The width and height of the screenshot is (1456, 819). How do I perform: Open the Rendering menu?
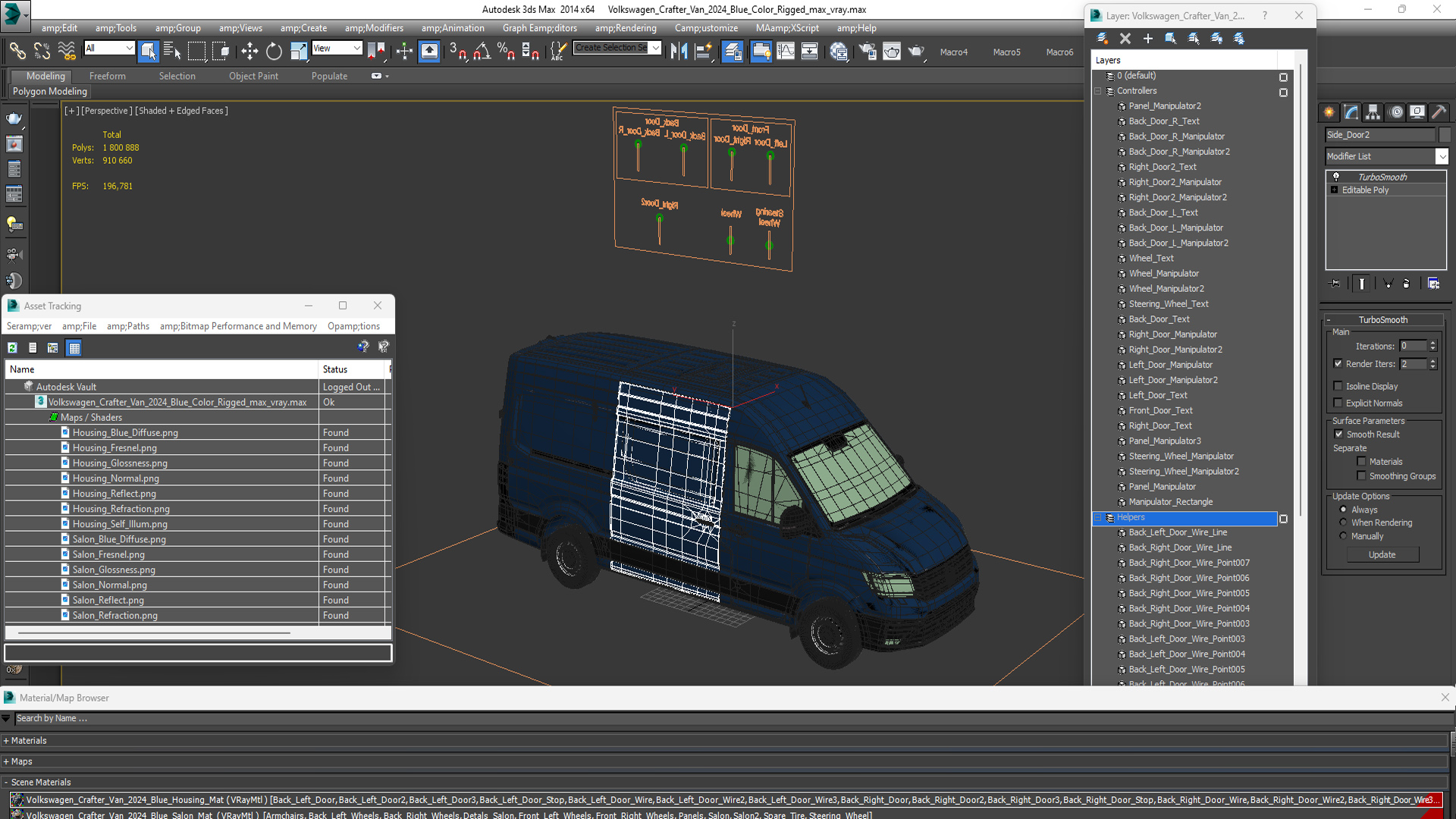coord(626,28)
